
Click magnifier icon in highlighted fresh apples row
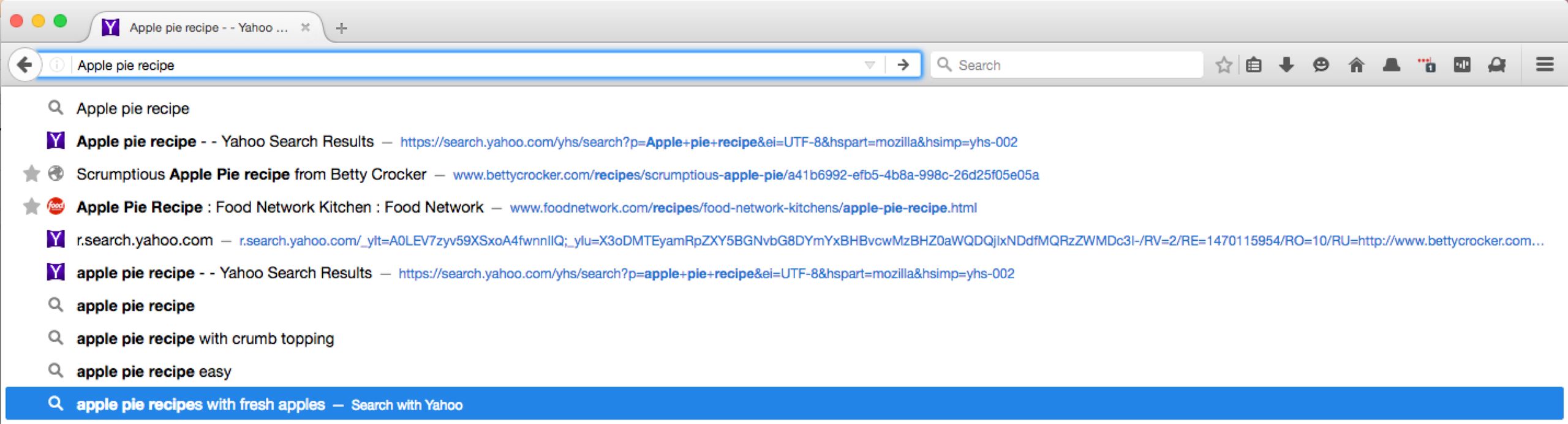pos(56,404)
